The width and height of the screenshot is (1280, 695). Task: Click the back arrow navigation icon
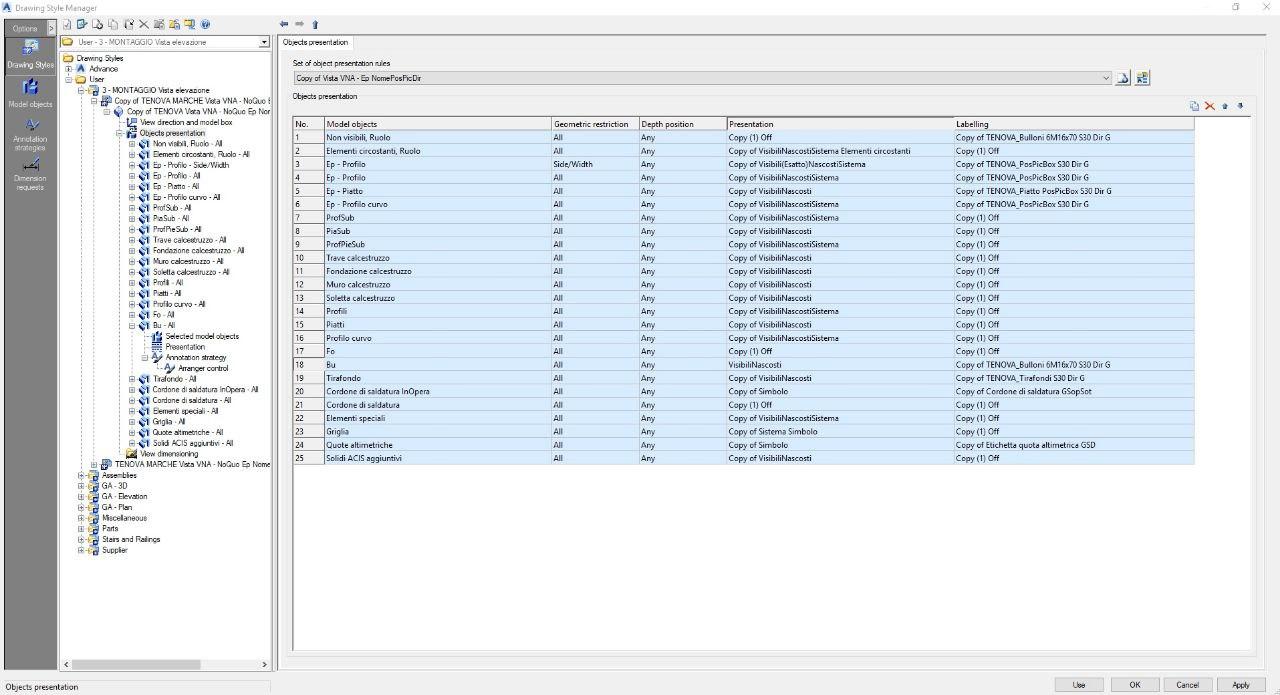coord(284,24)
